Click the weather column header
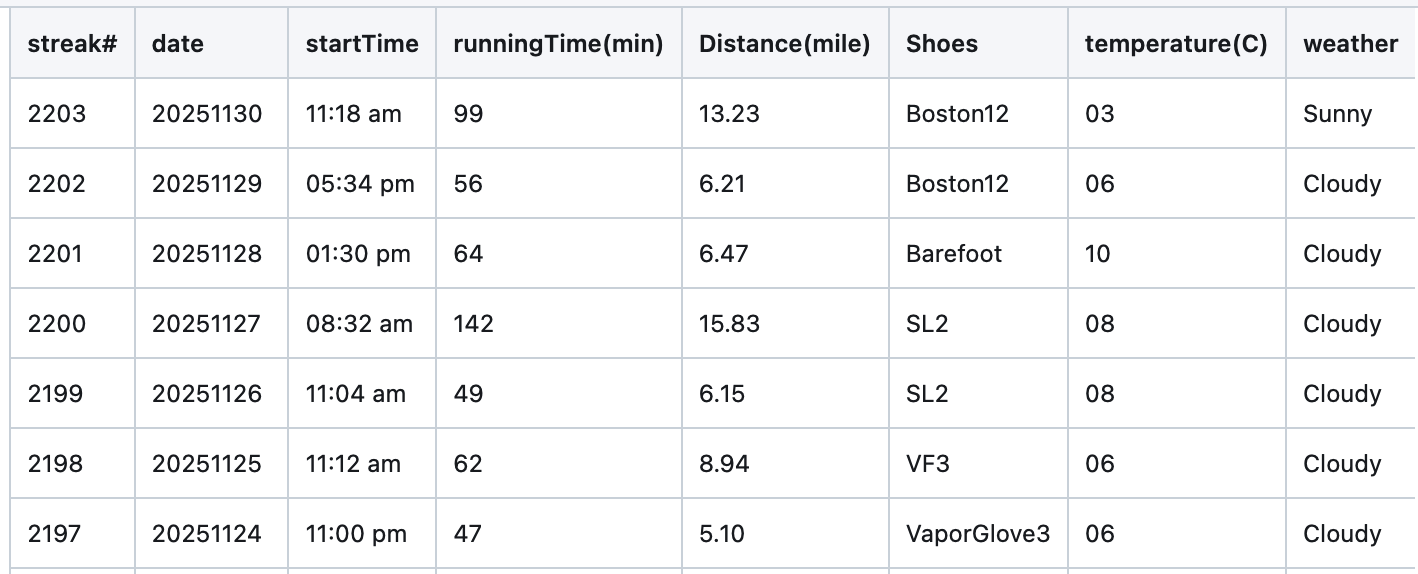 click(1350, 44)
